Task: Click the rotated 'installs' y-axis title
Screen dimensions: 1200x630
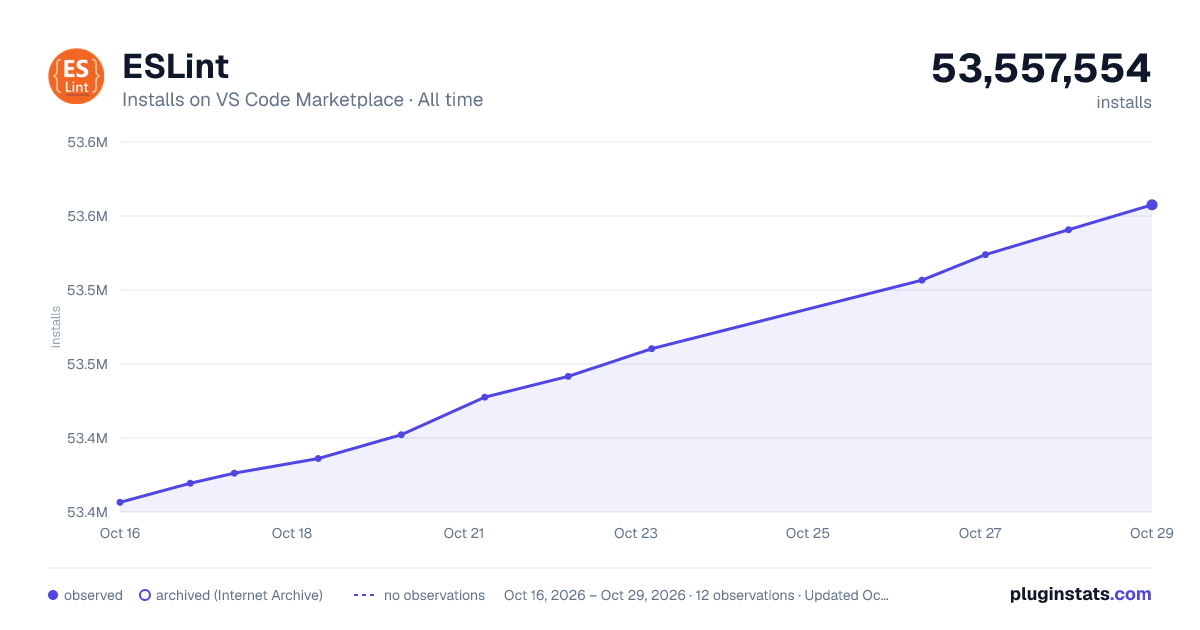Action: pos(56,327)
